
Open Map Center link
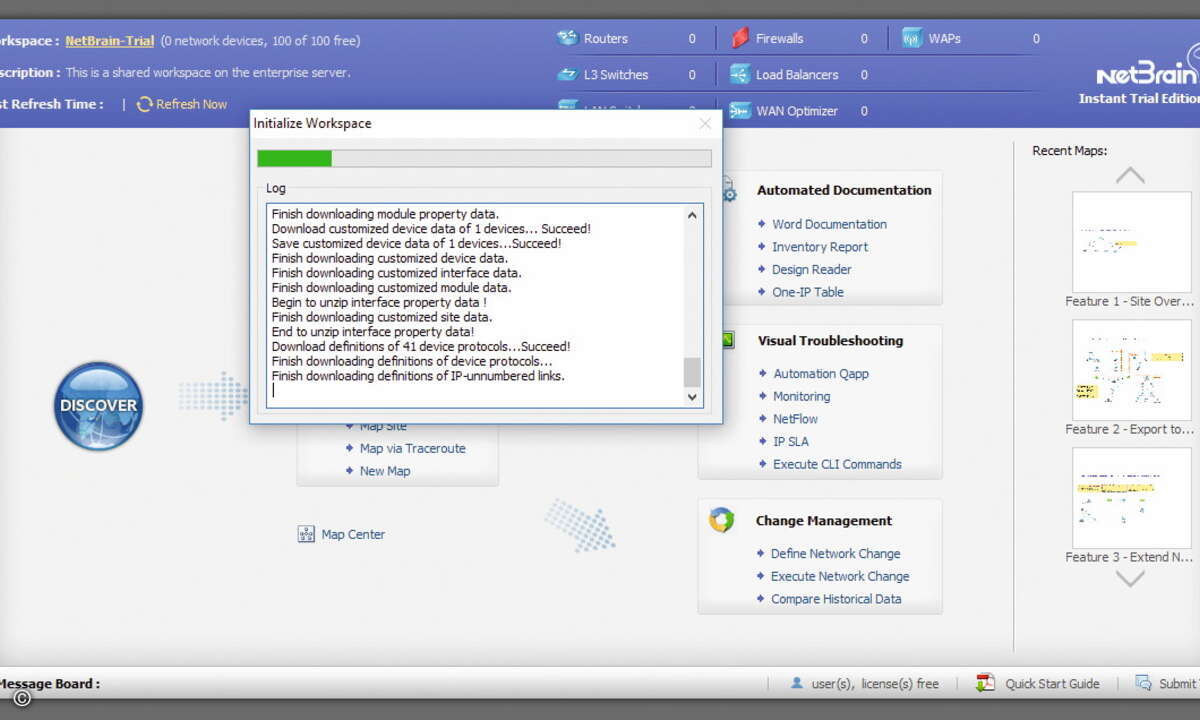tap(353, 534)
